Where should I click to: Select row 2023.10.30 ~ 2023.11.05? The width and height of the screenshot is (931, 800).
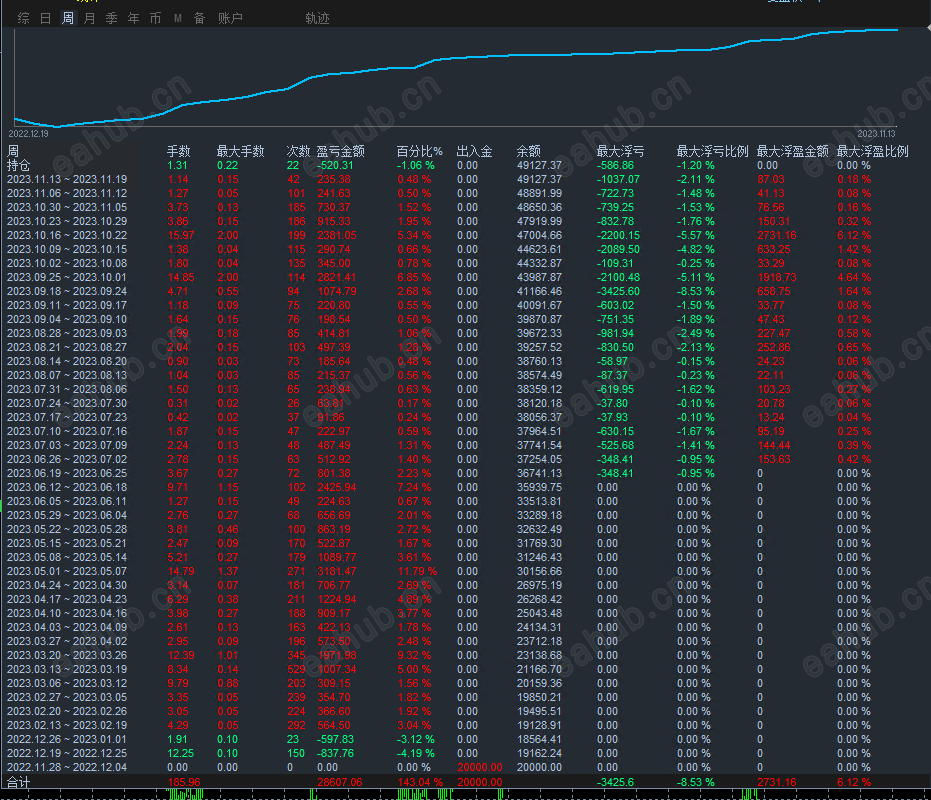[x=466, y=207]
